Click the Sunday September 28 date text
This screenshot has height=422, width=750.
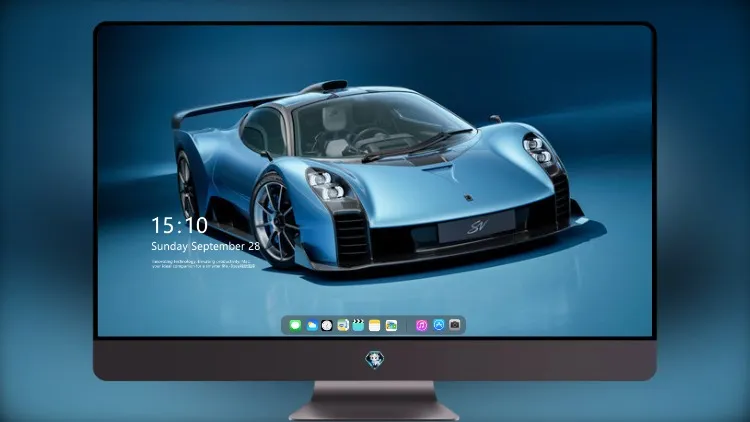206,246
